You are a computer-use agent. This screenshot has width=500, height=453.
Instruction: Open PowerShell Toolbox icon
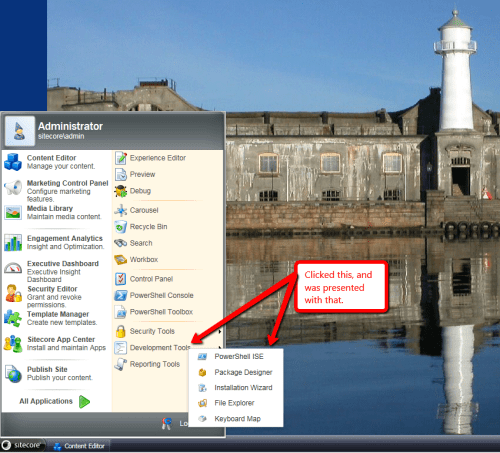pos(120,312)
